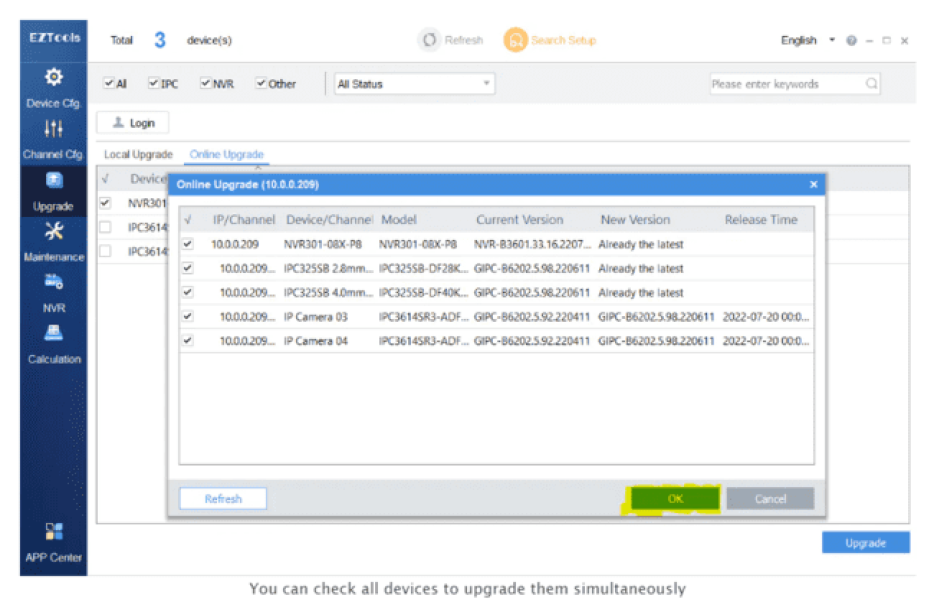
Task: Open Search Setup
Action: click(550, 40)
